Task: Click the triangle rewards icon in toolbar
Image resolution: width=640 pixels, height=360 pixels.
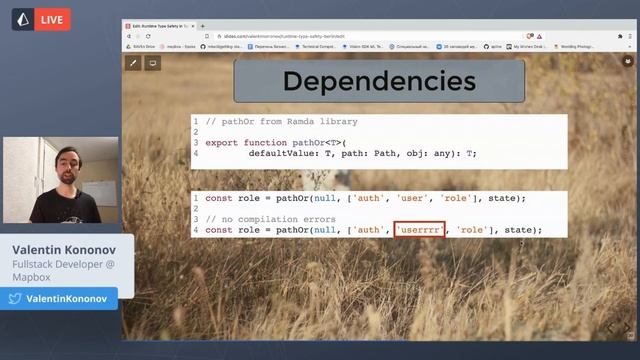Action: pos(540,36)
